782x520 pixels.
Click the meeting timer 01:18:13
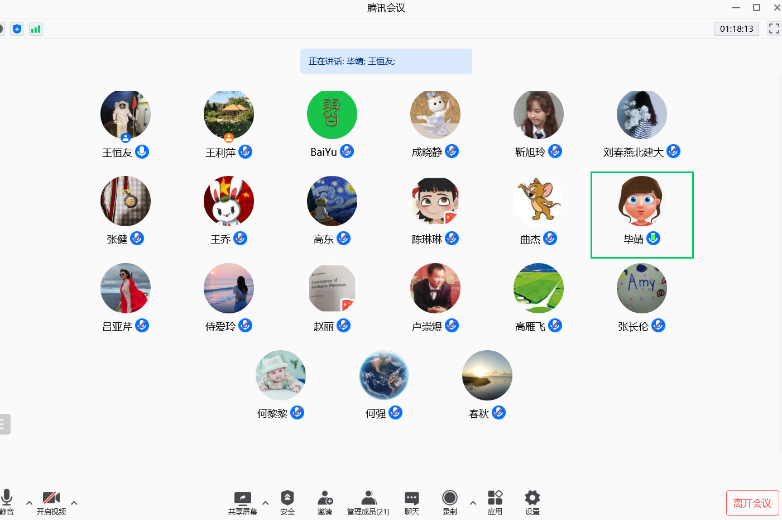[735, 29]
